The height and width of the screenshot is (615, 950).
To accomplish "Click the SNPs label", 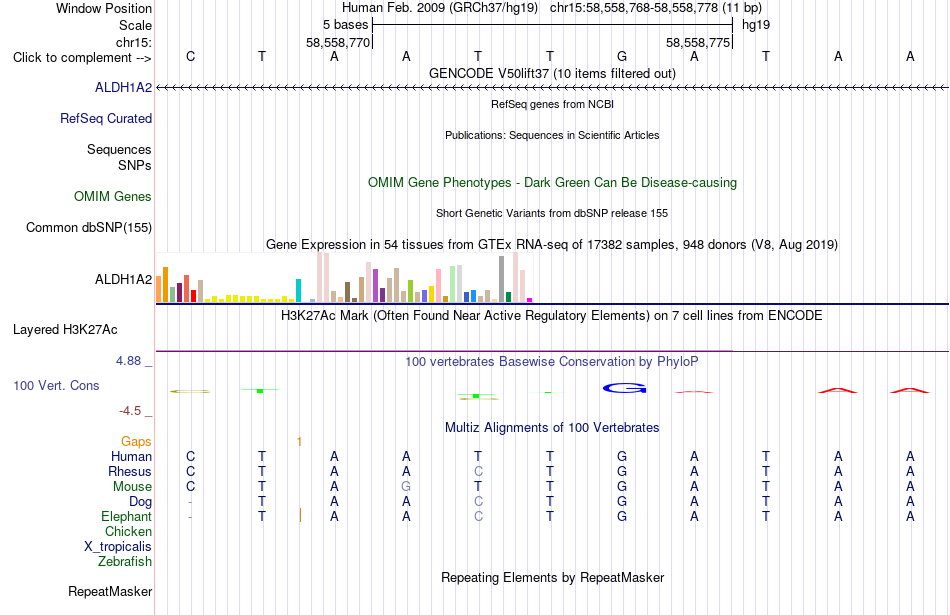I will click(x=135, y=165).
